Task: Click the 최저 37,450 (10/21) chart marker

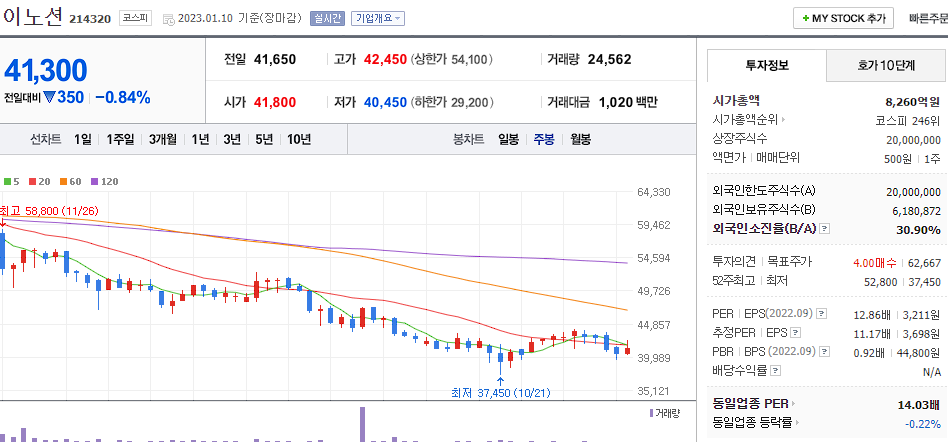Action: pyautogui.click(x=501, y=393)
